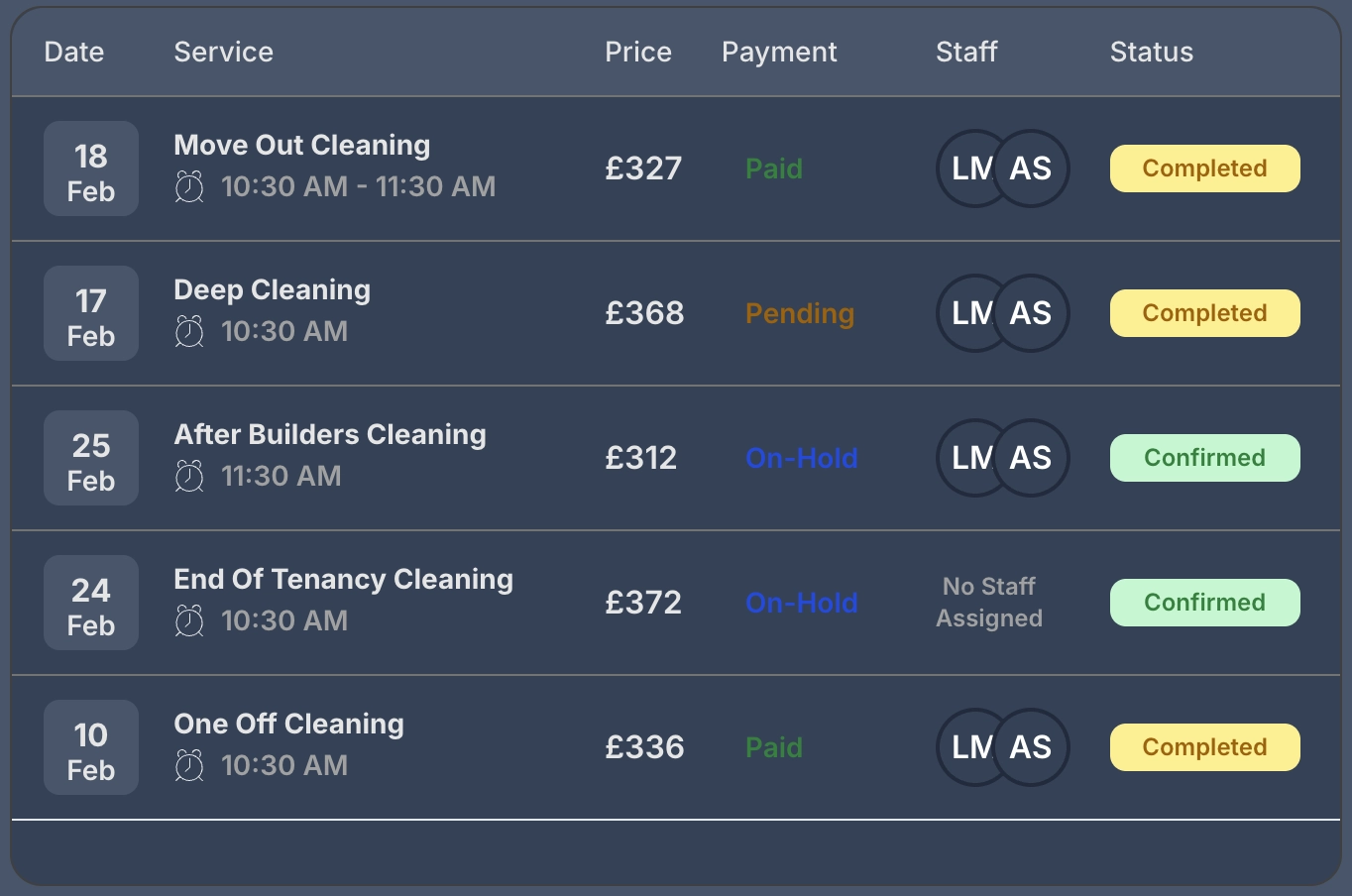The image size is (1352, 896).
Task: Click the clock icon under One Off Cleaning
Action: pyautogui.click(x=189, y=765)
